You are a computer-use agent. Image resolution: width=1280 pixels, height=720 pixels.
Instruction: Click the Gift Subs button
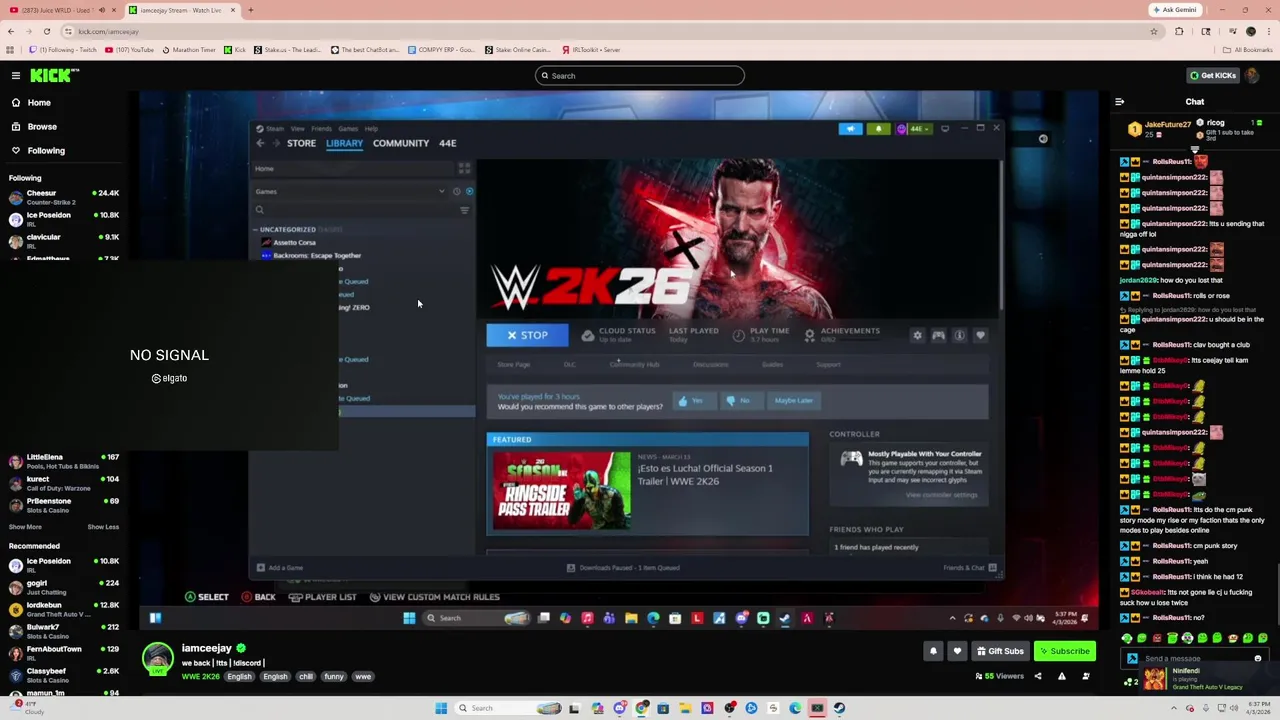point(1000,651)
